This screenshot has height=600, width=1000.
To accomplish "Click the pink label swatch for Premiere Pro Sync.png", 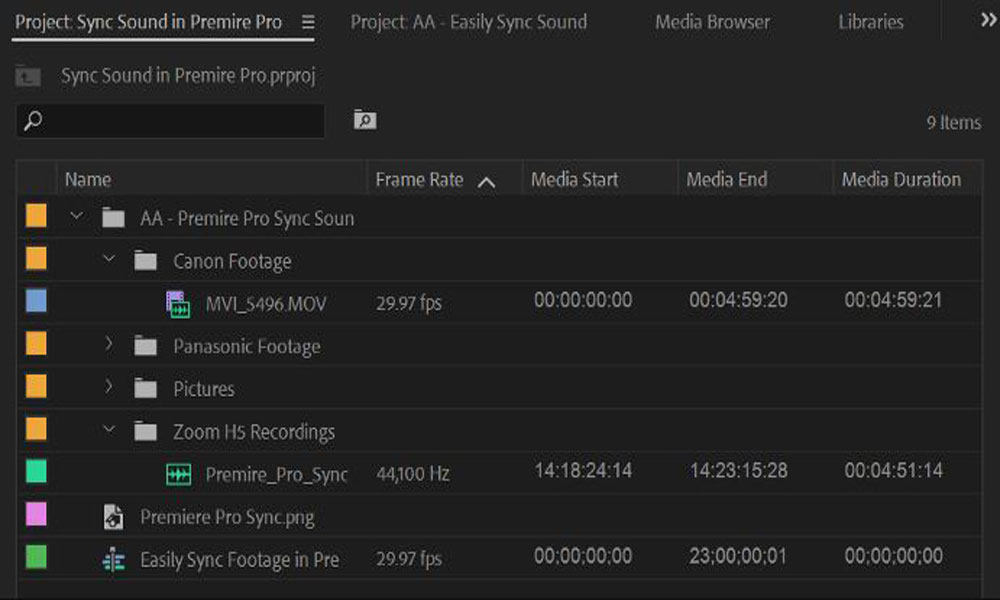I will 36,514.
